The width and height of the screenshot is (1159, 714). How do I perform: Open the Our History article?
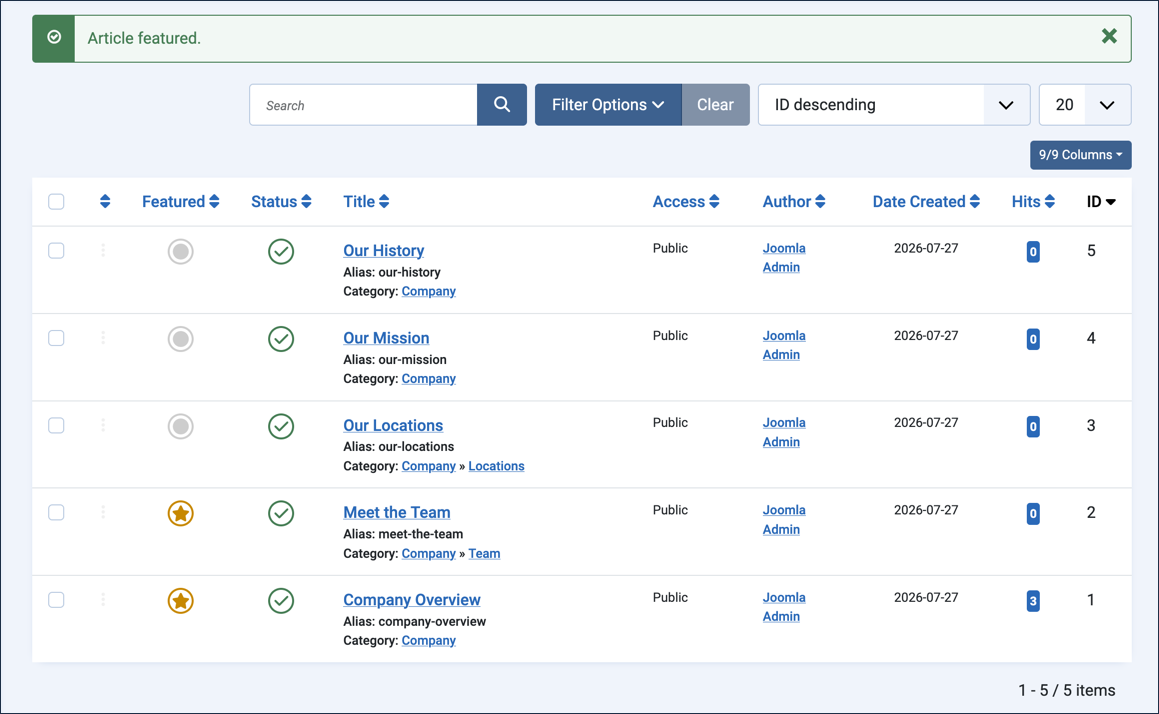(384, 251)
